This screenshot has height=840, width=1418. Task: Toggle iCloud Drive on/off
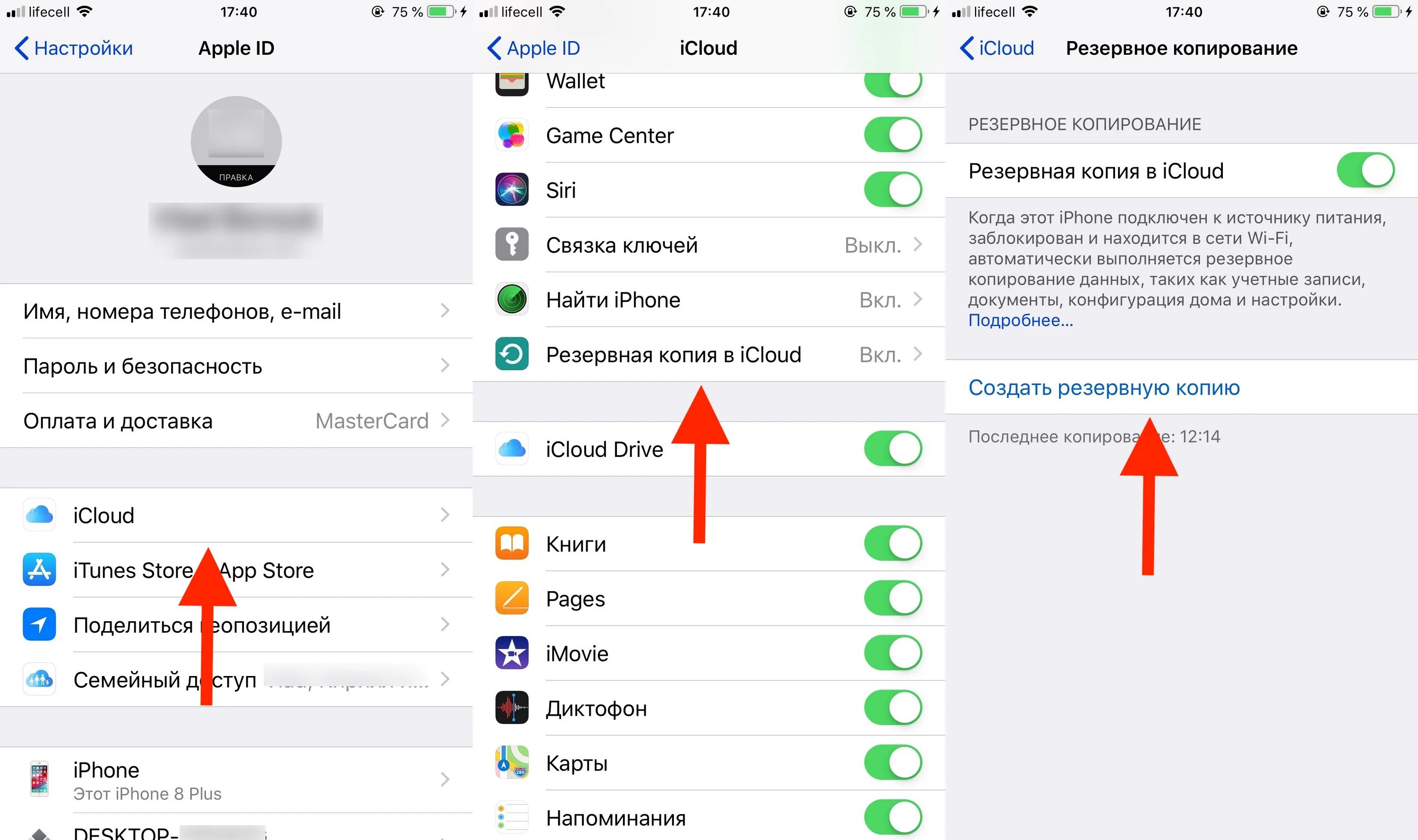coord(893,449)
